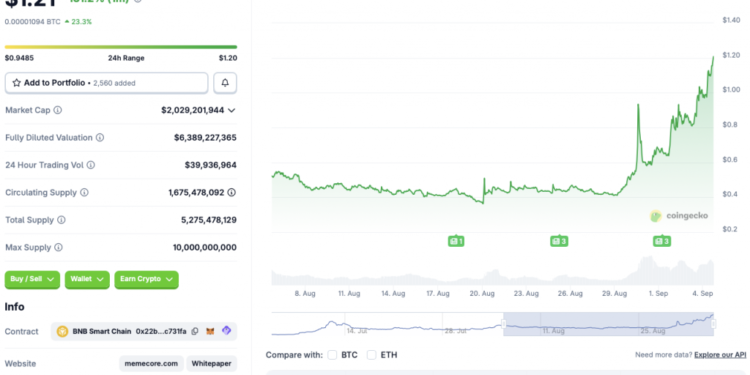
Task: Click the purple wallet icon beside contract
Action: (x=226, y=331)
